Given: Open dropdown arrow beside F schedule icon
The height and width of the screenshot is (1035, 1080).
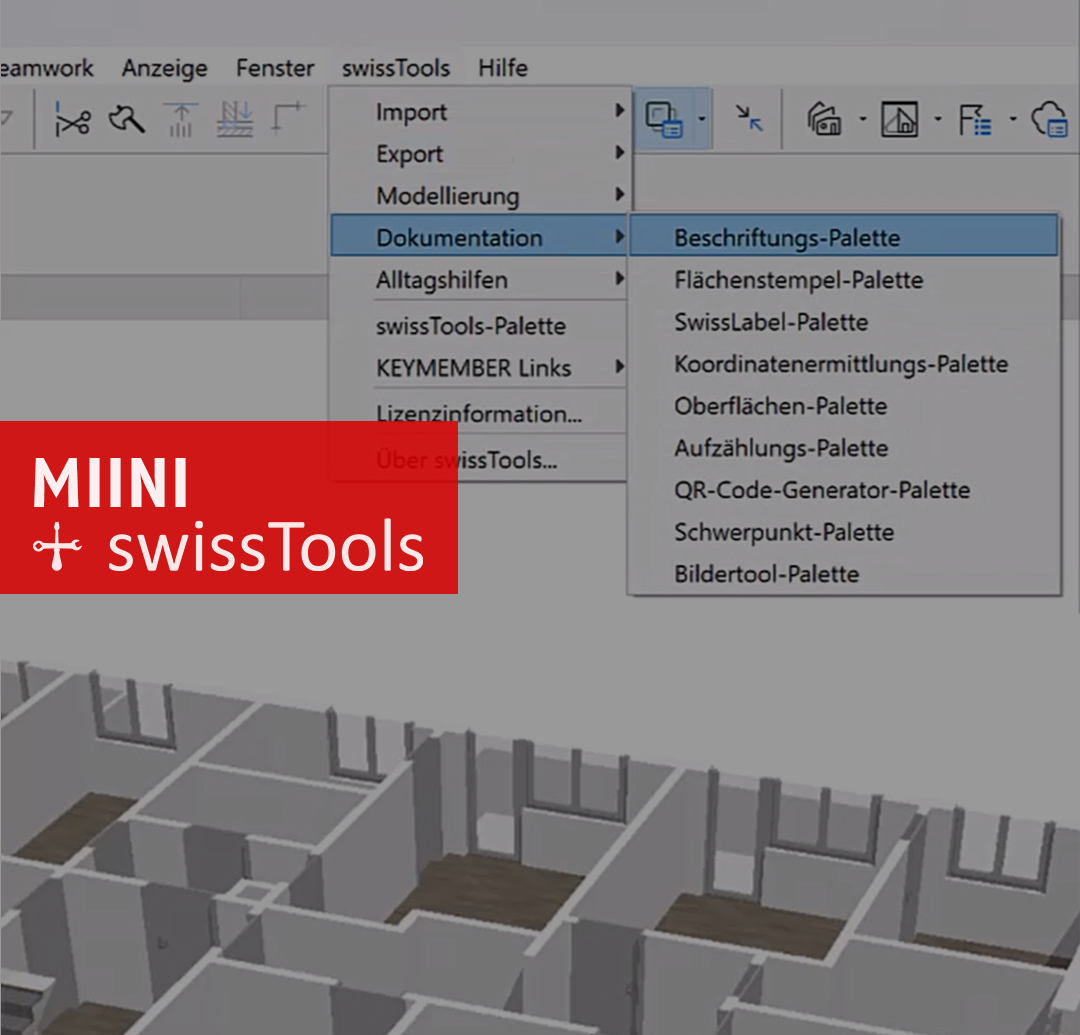Looking at the screenshot, I should (1012, 118).
